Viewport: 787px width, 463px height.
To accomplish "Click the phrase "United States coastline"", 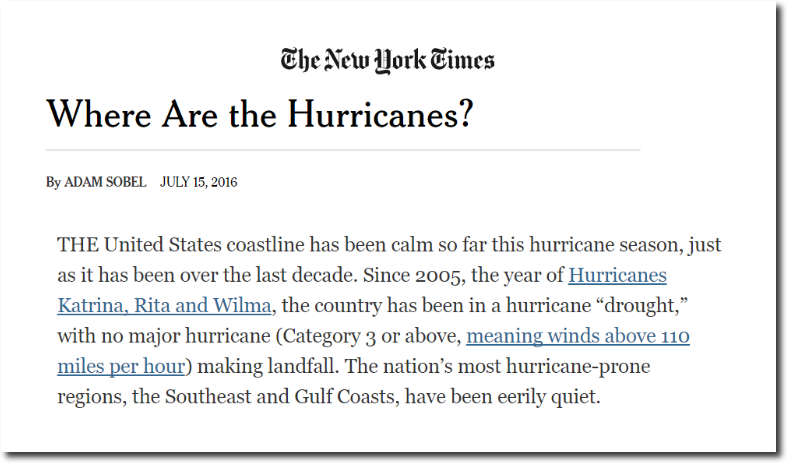I will tap(204, 245).
